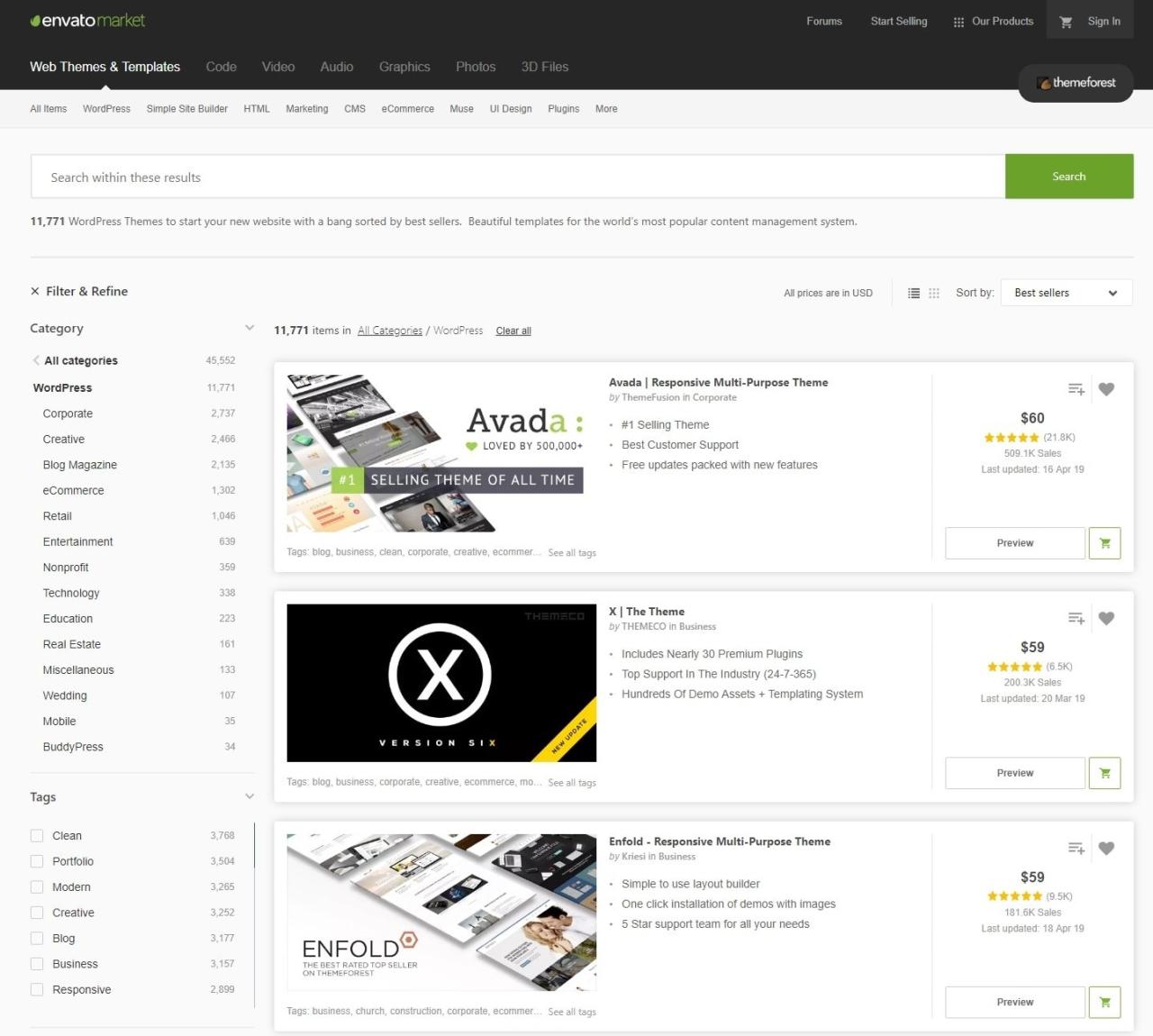Open the 3D Files tab

tap(545, 67)
